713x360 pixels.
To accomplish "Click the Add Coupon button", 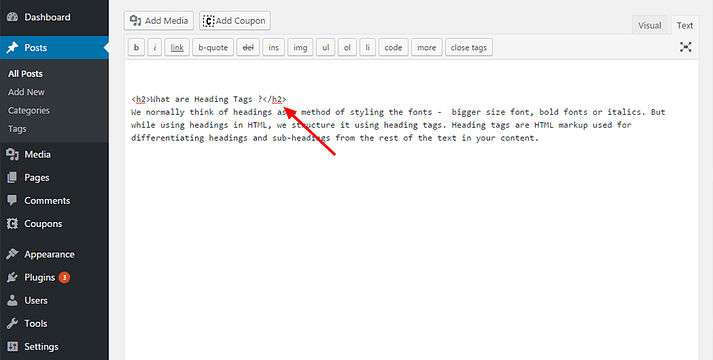I will (235, 21).
